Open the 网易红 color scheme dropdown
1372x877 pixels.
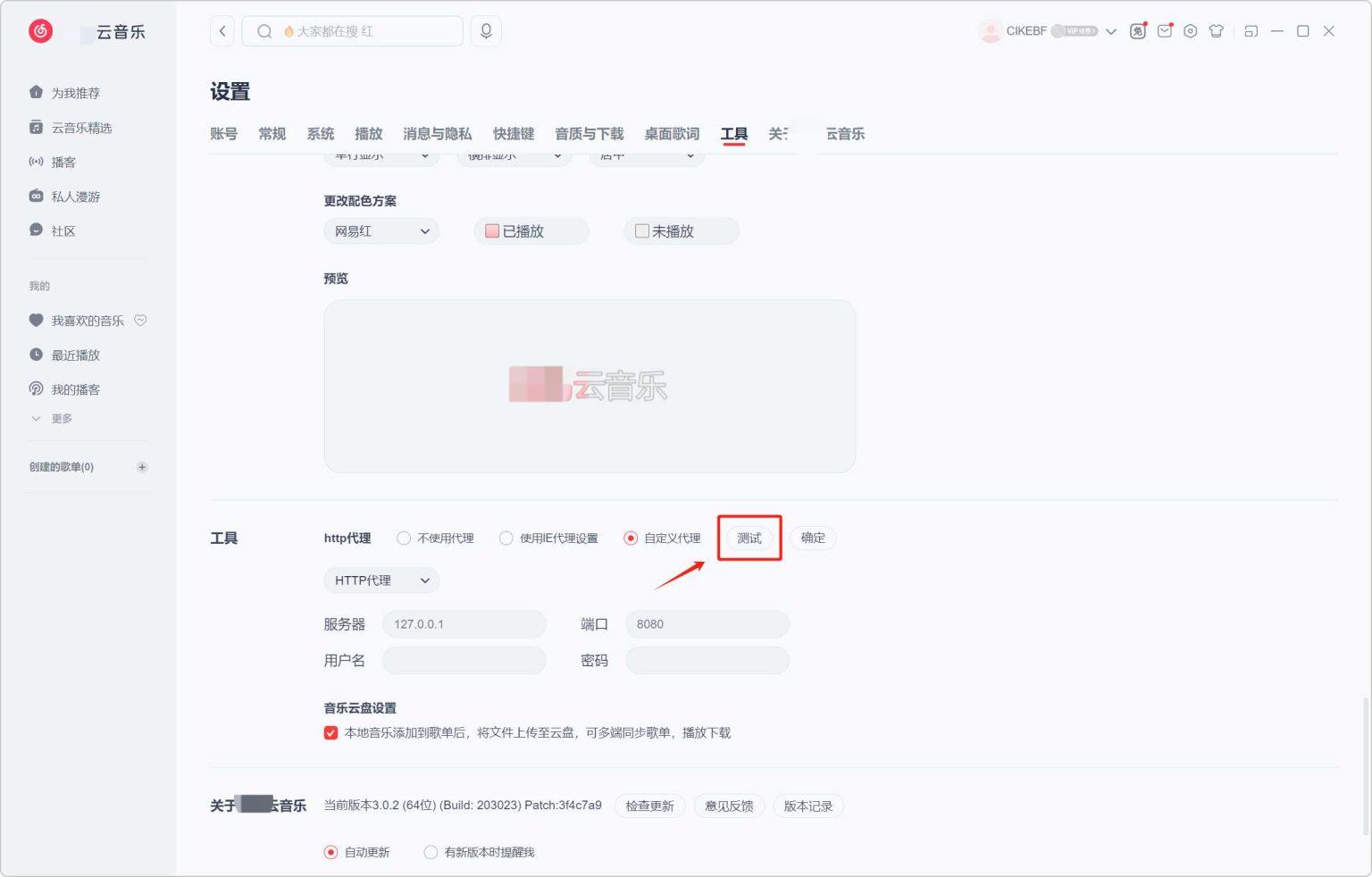[x=381, y=231]
